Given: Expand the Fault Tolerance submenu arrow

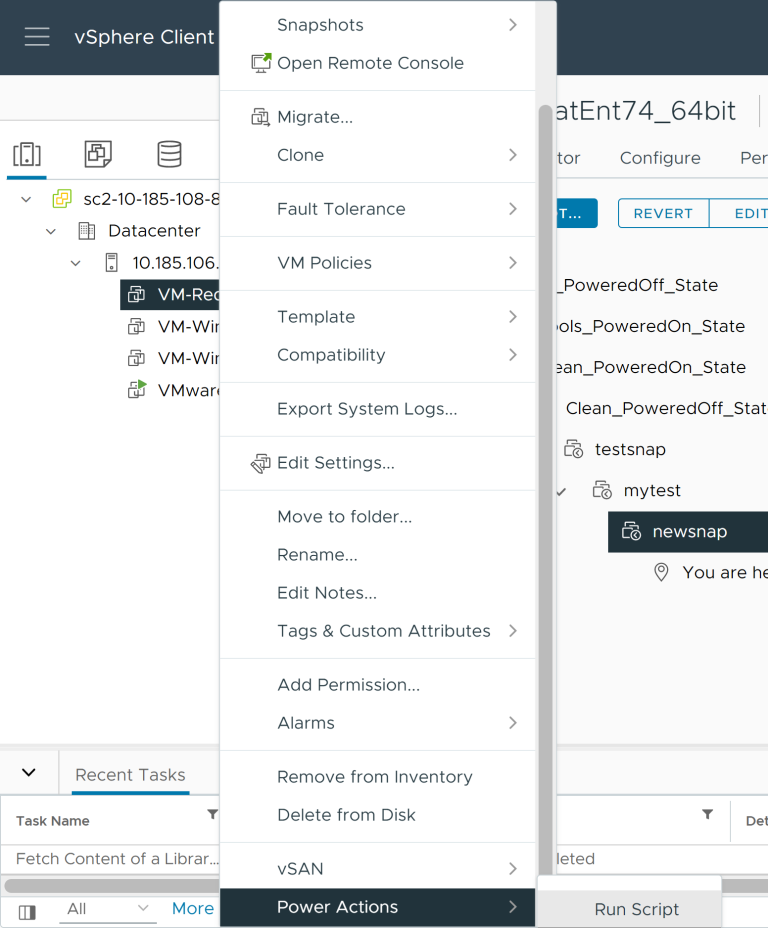Looking at the screenshot, I should pyautogui.click(x=512, y=209).
